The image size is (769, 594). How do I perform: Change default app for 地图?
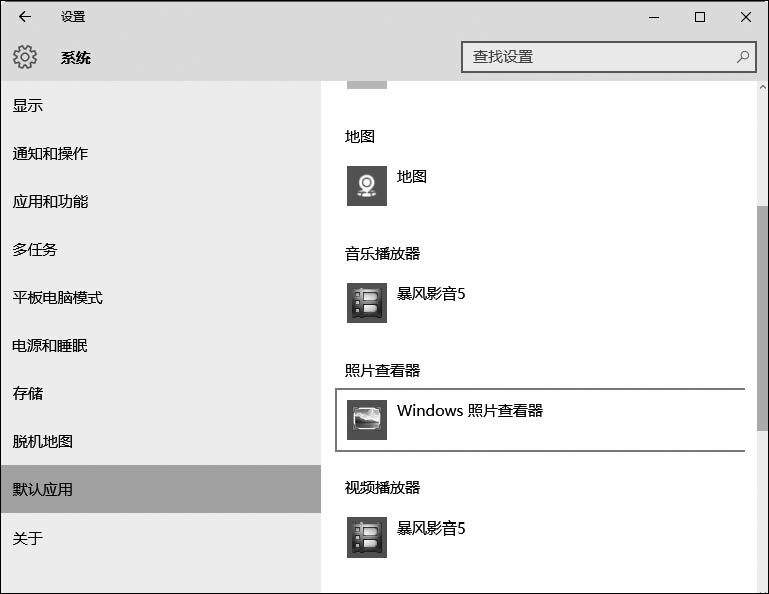click(540, 186)
